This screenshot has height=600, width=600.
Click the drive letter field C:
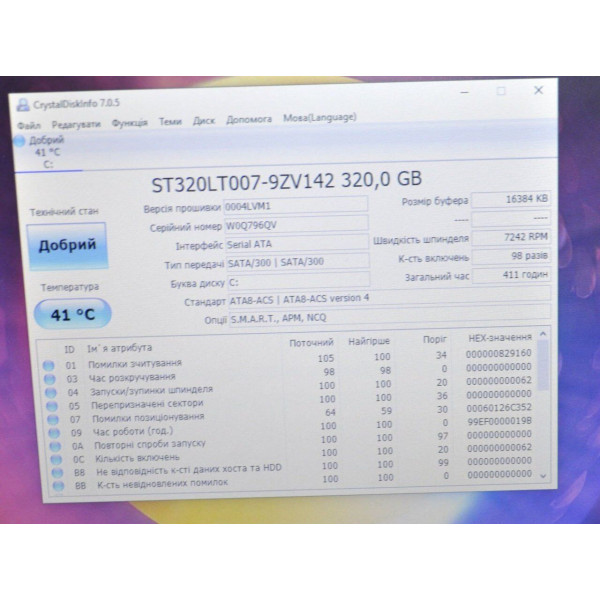(299, 281)
